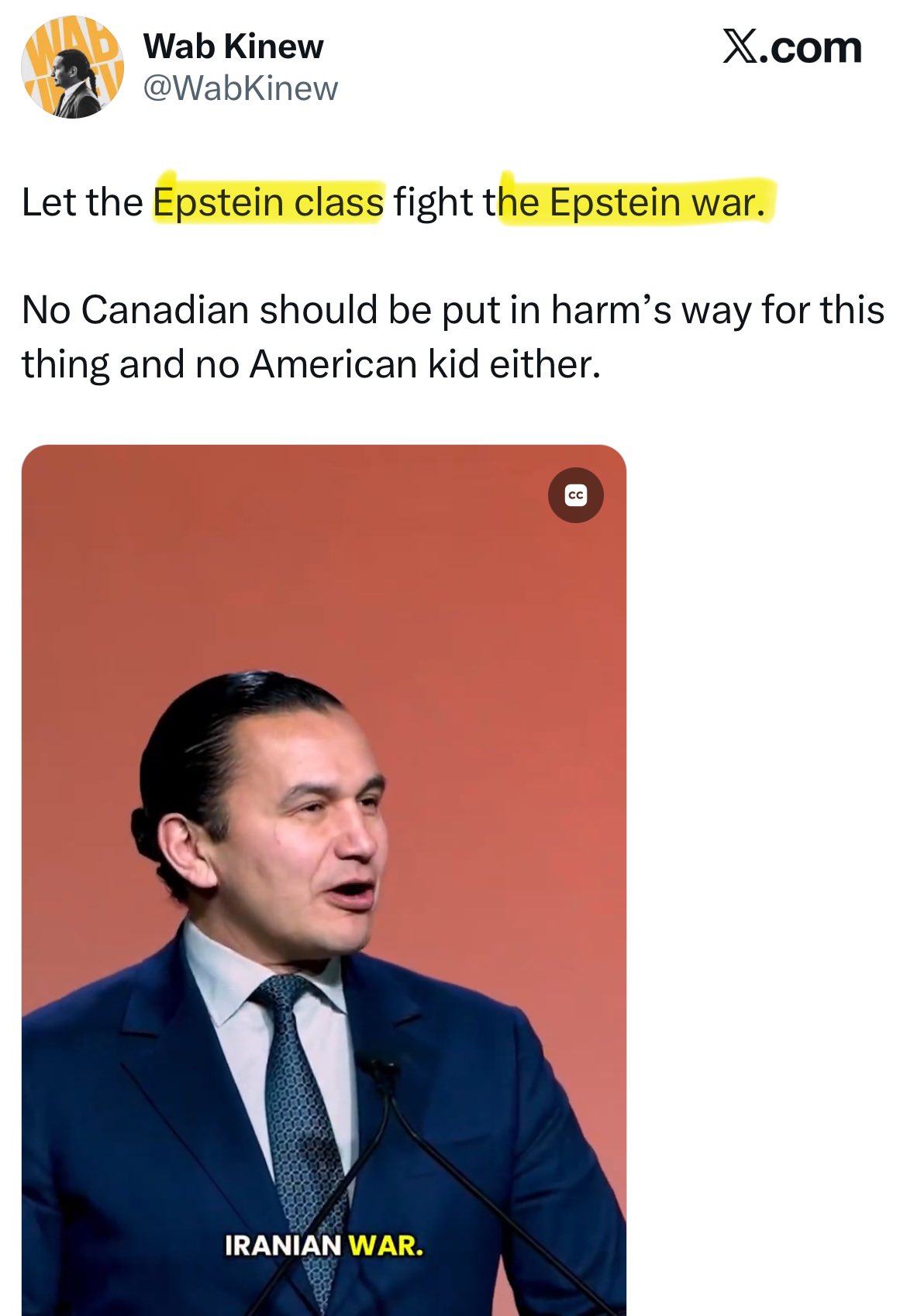Viewport: 907px width, 1316px height.
Task: Click the microphone head on the podium
Action: (378, 1068)
